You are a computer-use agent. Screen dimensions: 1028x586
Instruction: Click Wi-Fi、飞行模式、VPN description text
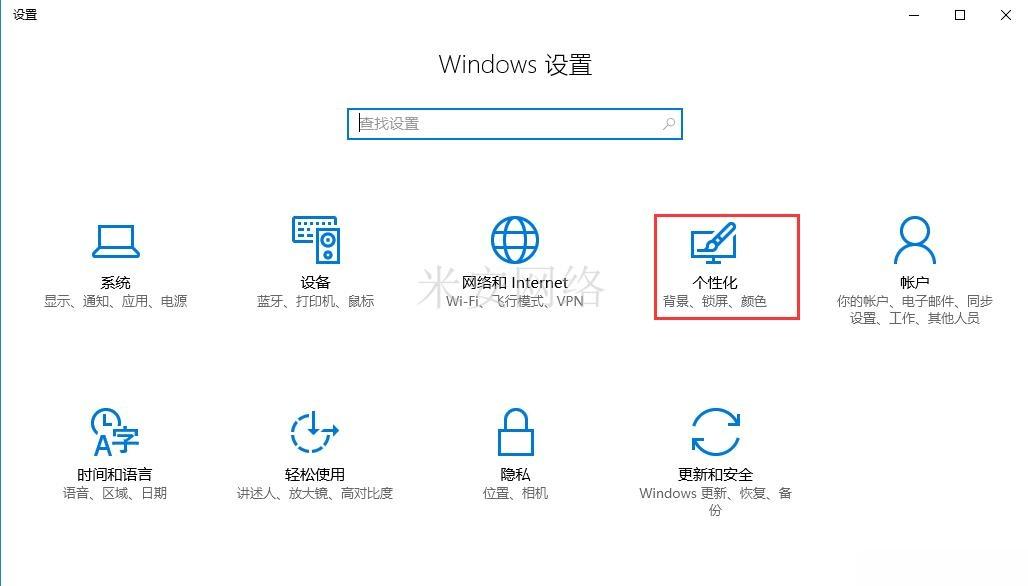(x=515, y=302)
